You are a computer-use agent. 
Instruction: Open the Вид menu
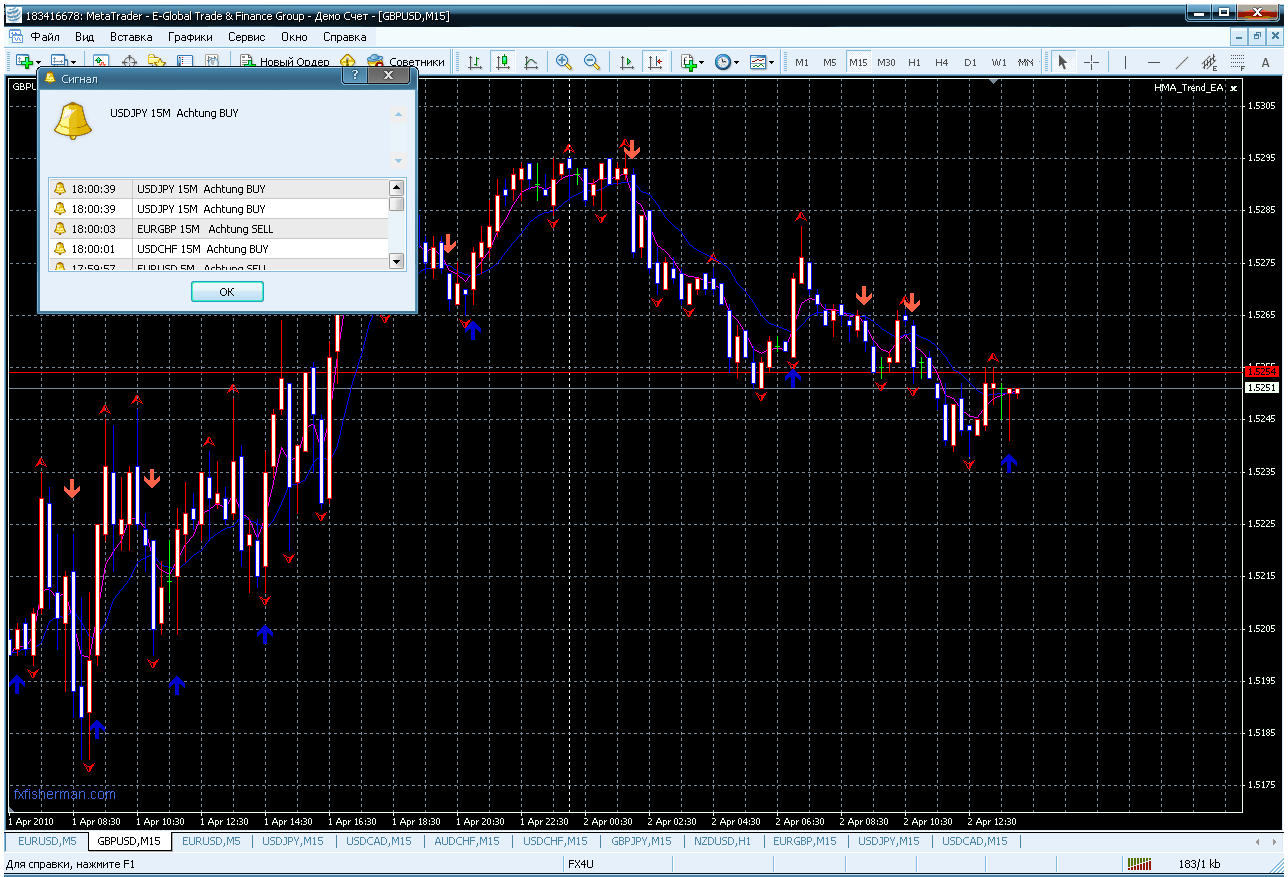pyautogui.click(x=85, y=37)
